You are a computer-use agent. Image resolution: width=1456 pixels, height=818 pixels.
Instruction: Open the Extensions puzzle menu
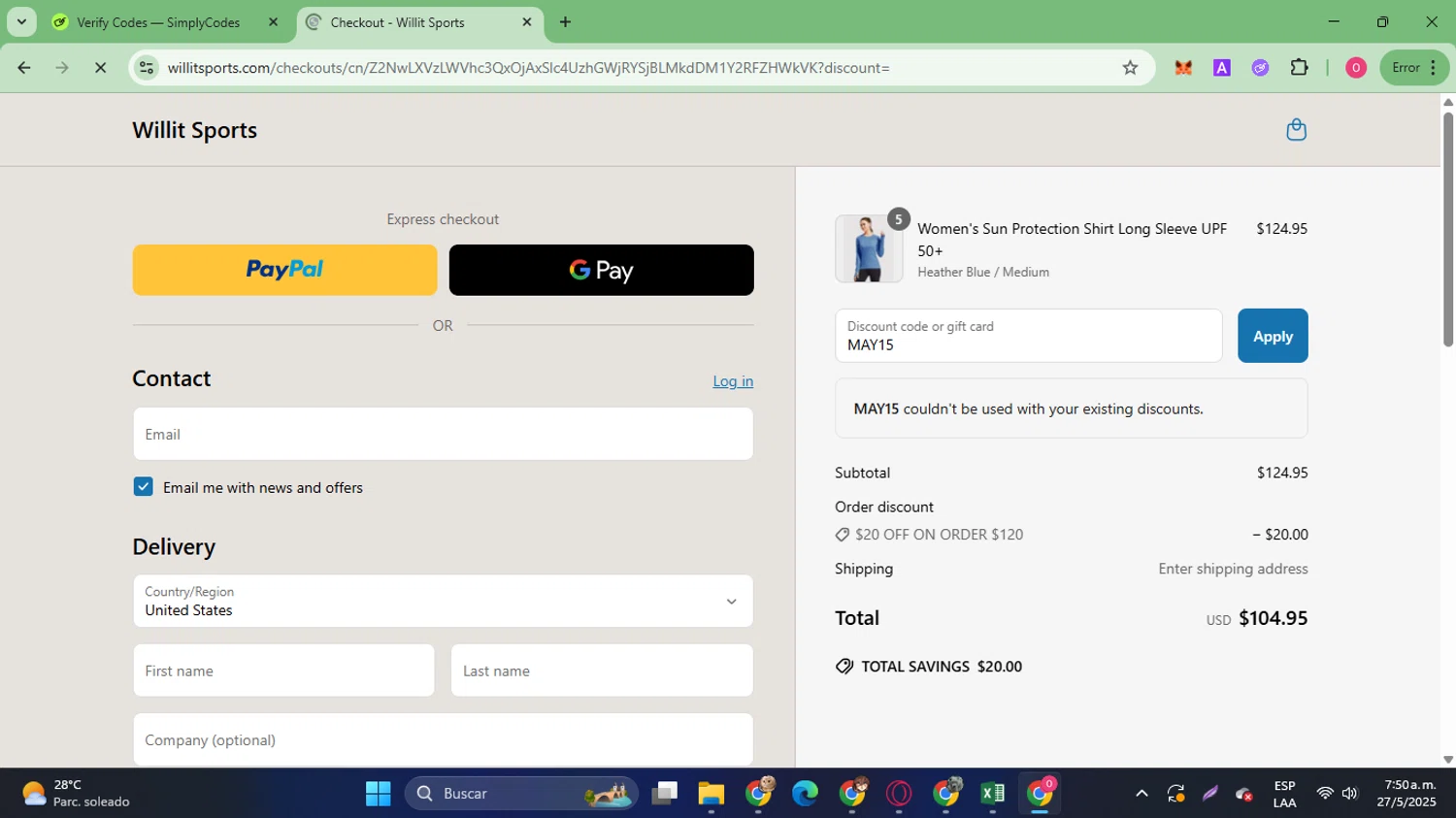tap(1299, 68)
